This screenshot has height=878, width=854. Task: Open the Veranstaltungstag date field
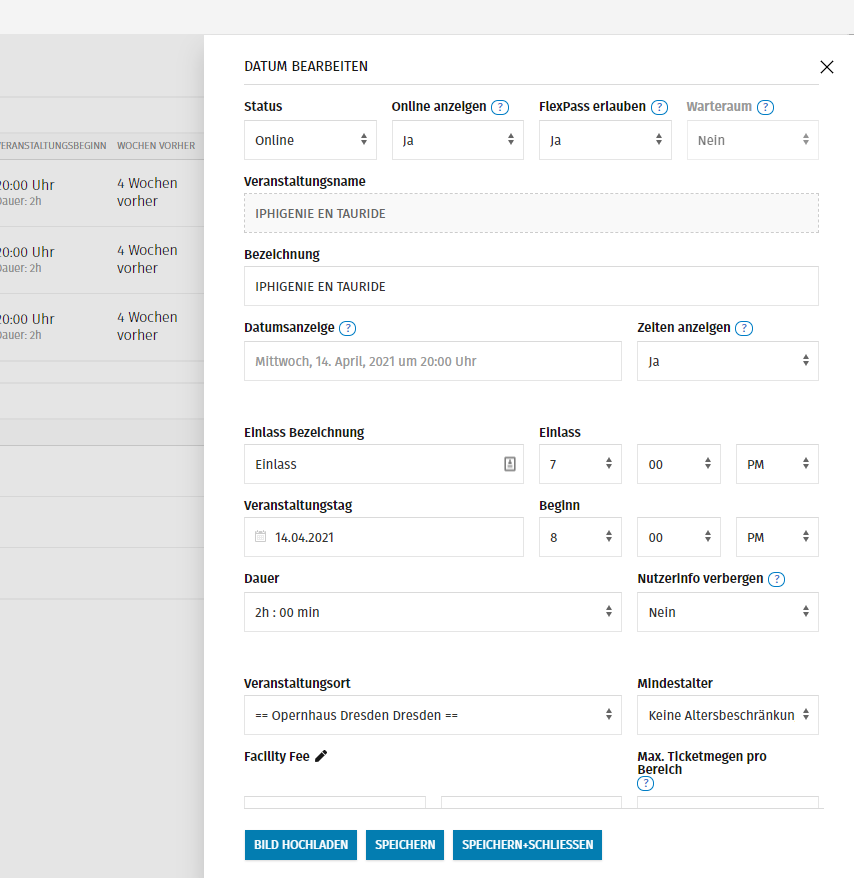pyautogui.click(x=384, y=537)
